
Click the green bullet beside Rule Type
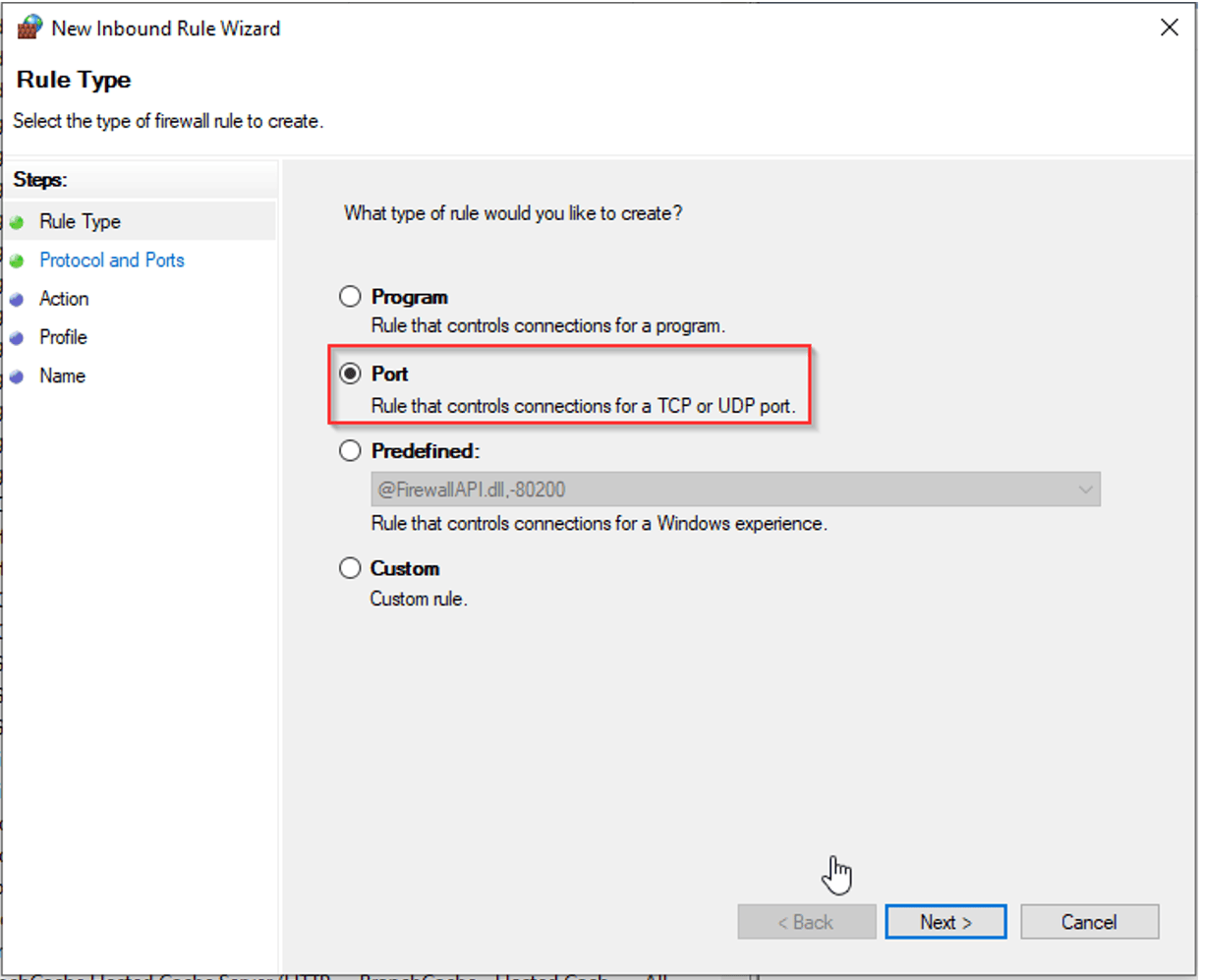(x=17, y=222)
